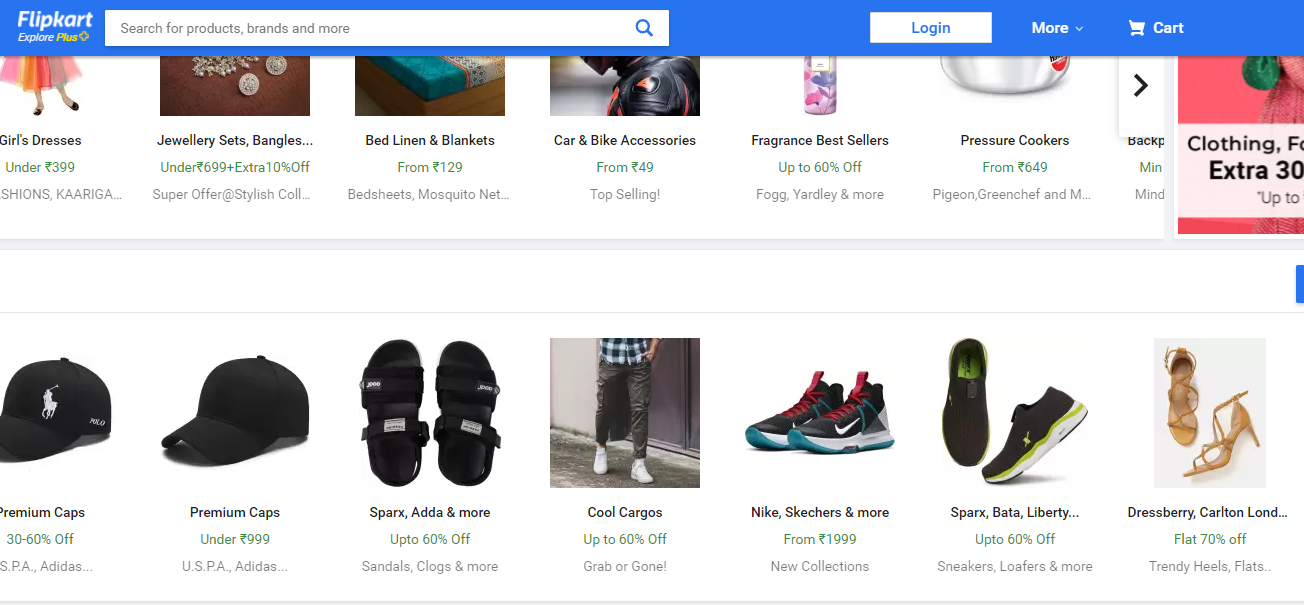Click Trendy Heels, Flats text
This screenshot has width=1304, height=605.
[1210, 566]
